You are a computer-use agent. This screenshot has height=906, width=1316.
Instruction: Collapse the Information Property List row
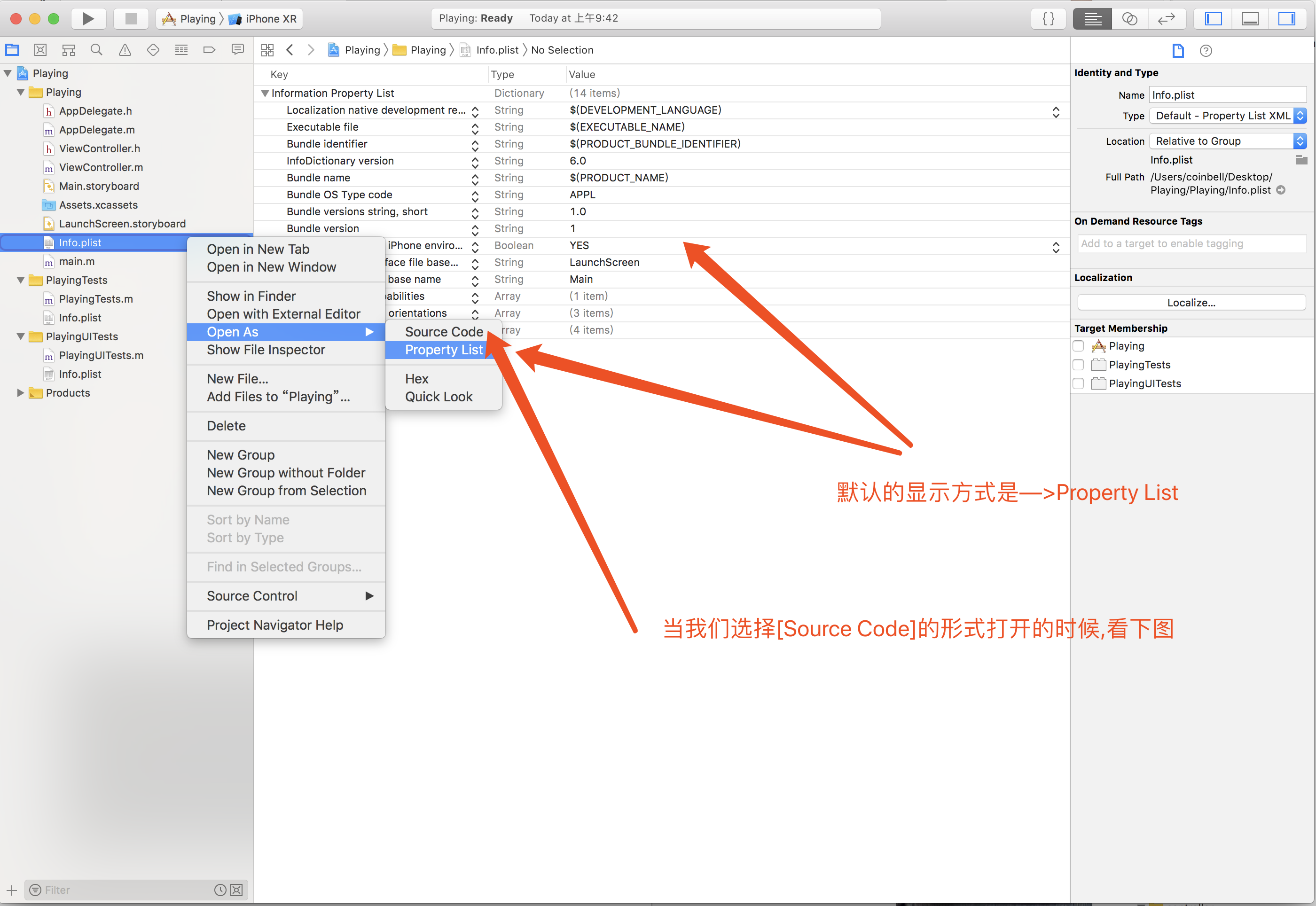(265, 93)
